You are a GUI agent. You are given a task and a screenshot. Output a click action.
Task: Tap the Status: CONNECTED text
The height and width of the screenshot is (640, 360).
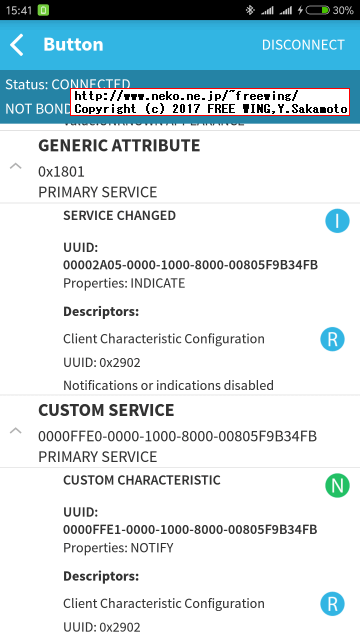tap(68, 84)
